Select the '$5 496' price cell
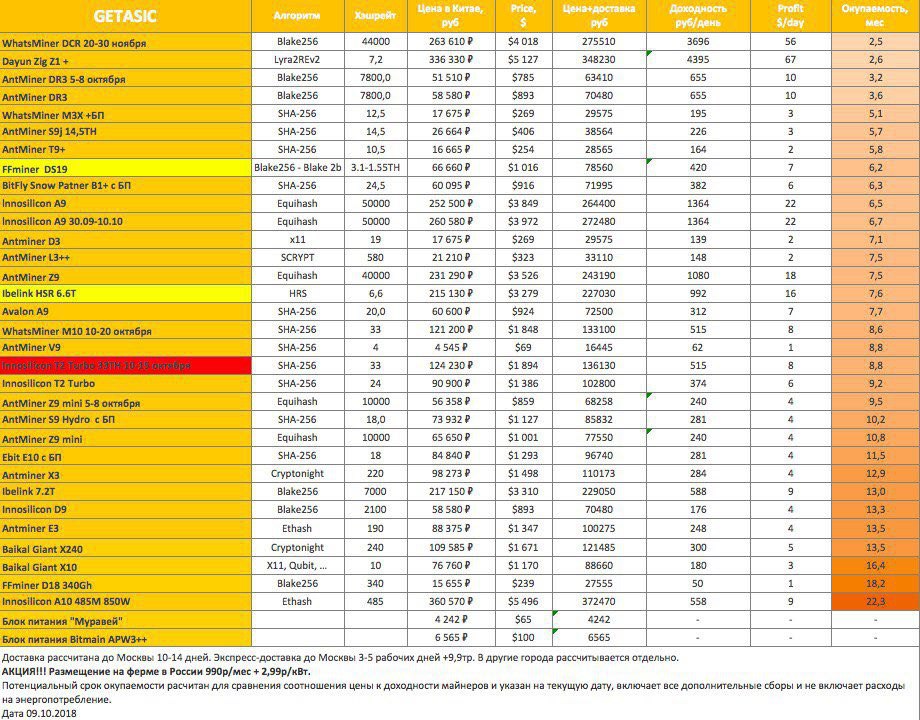The image size is (920, 720). pyautogui.click(x=523, y=601)
